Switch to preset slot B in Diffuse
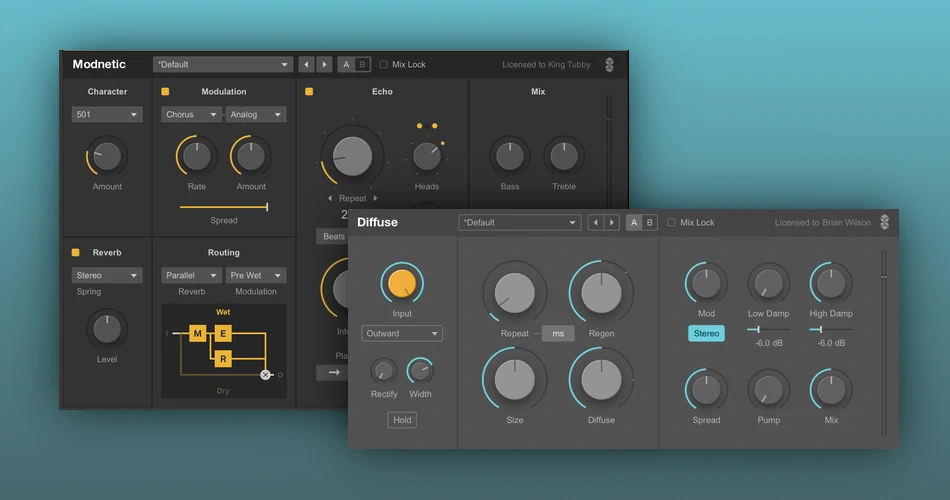This screenshot has height=500, width=950. tap(649, 223)
